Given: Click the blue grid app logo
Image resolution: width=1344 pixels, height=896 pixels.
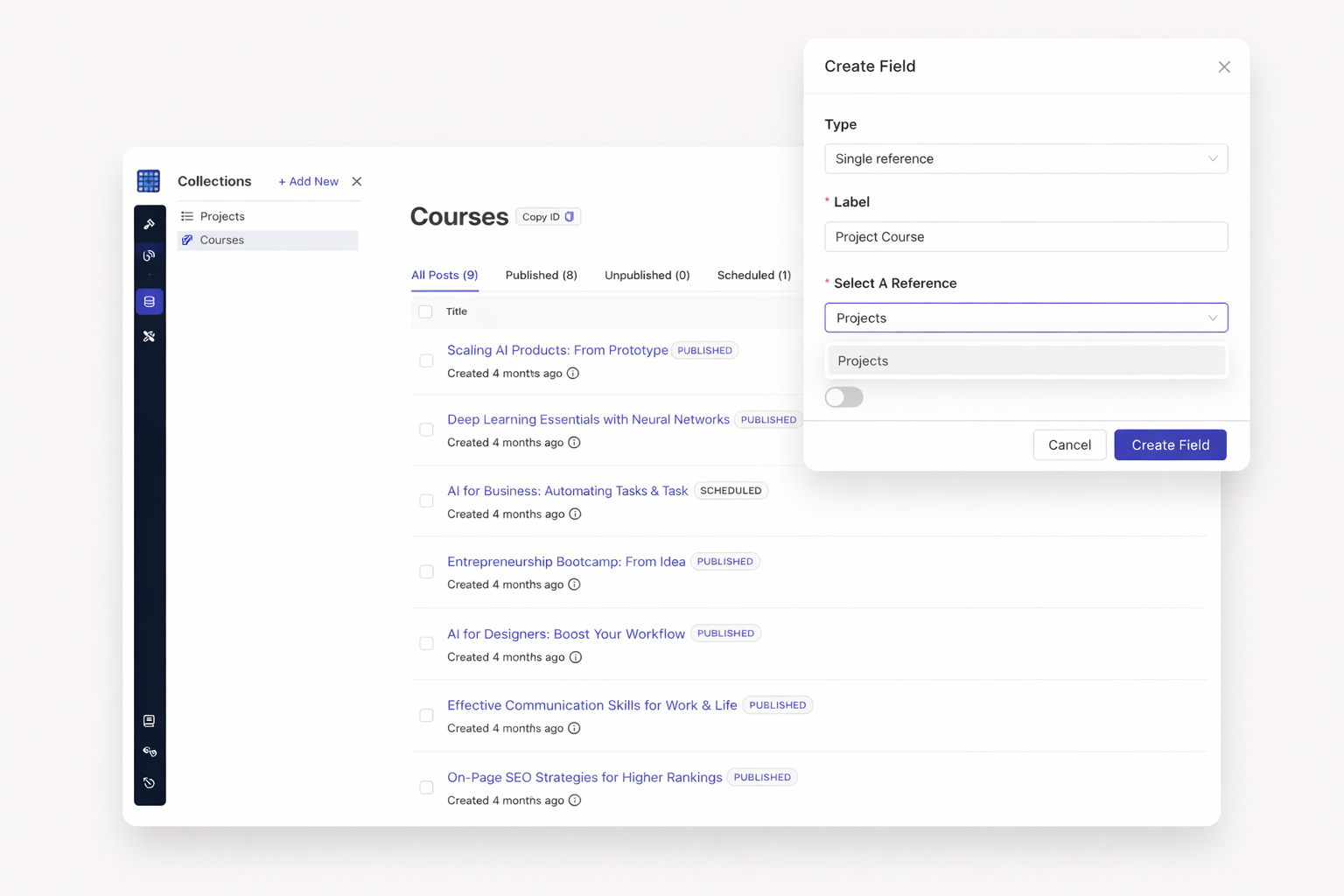Looking at the screenshot, I should 149,181.
